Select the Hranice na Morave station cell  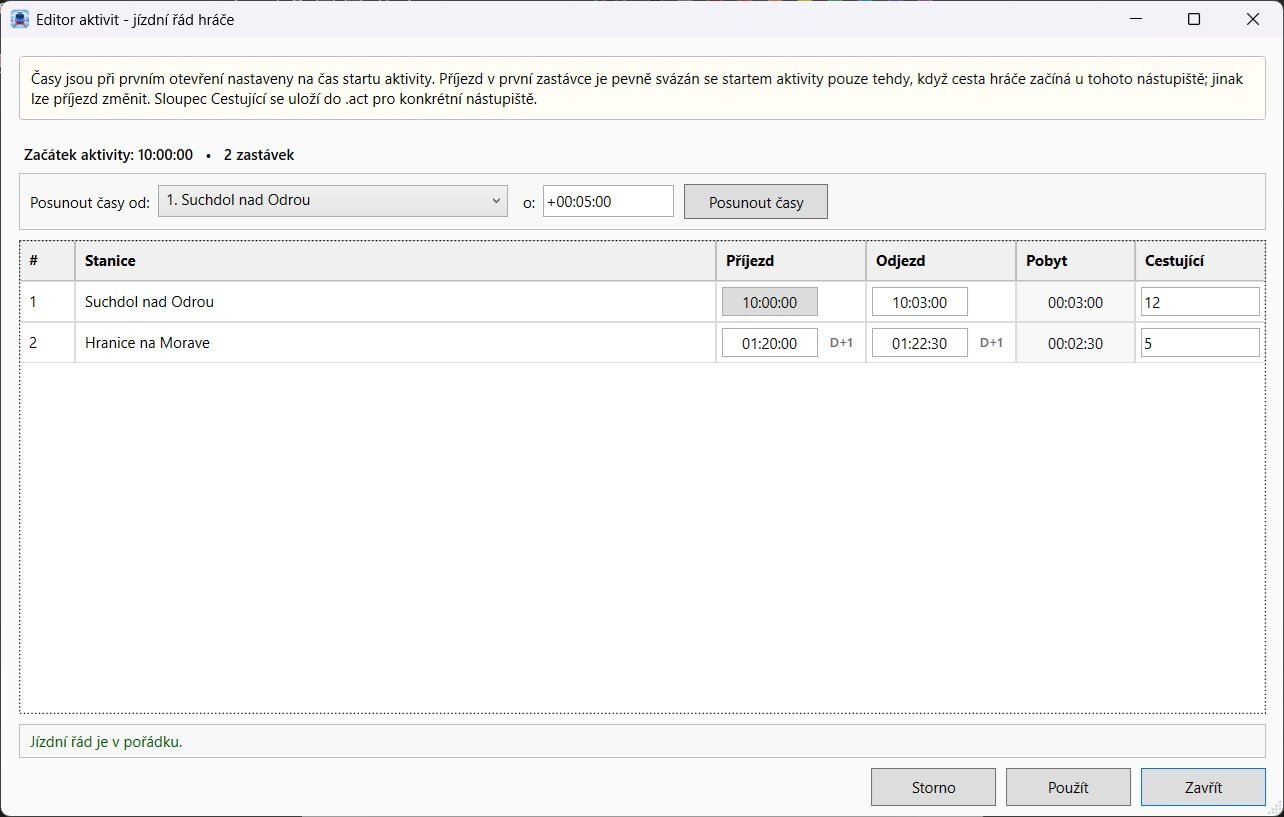pyautogui.click(x=395, y=343)
